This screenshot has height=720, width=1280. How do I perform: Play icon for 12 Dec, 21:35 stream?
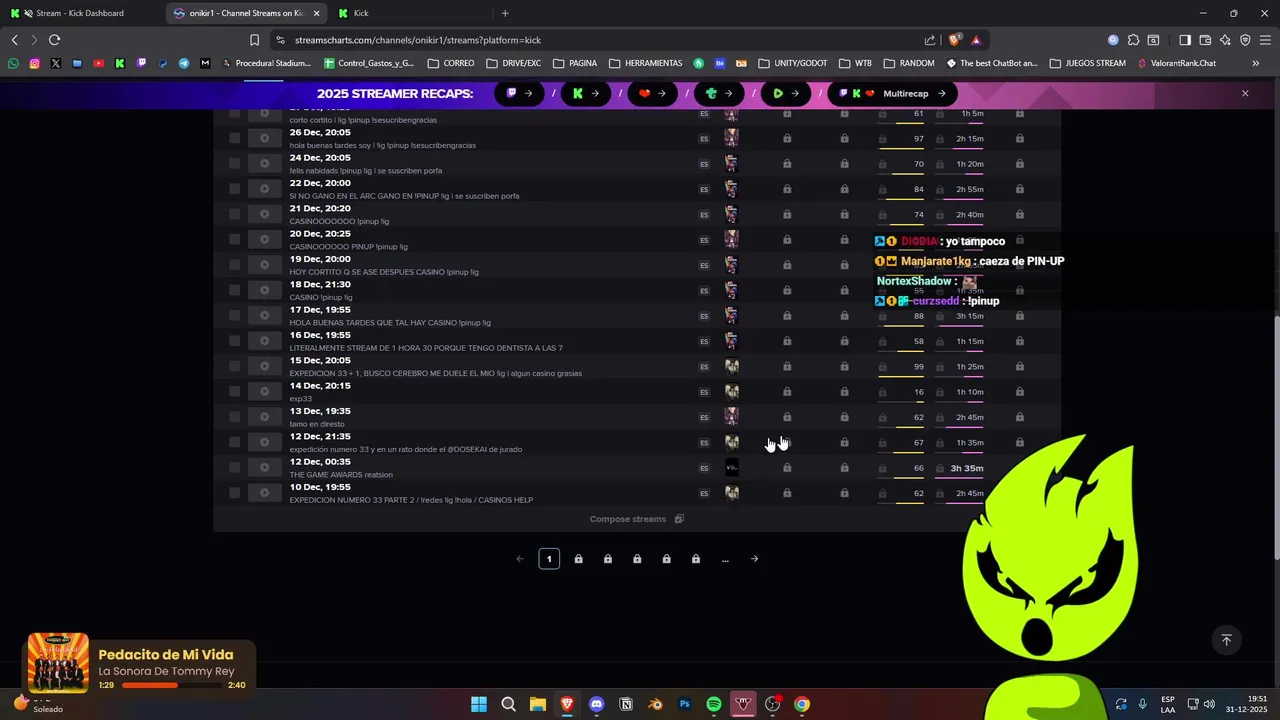tap(264, 442)
